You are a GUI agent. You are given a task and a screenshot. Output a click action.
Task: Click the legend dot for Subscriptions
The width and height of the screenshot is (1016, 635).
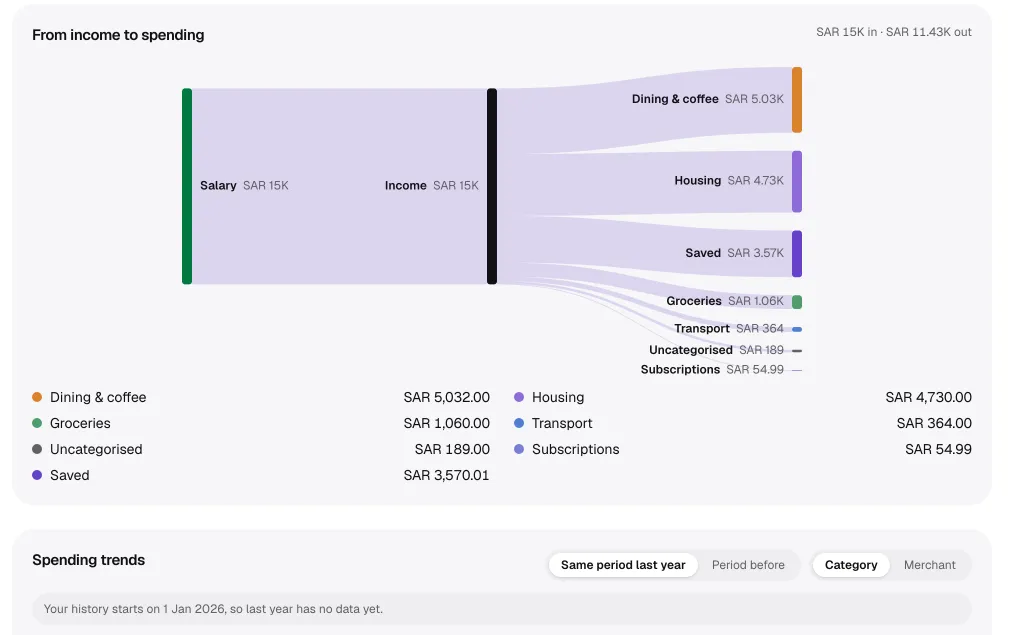[x=519, y=448]
